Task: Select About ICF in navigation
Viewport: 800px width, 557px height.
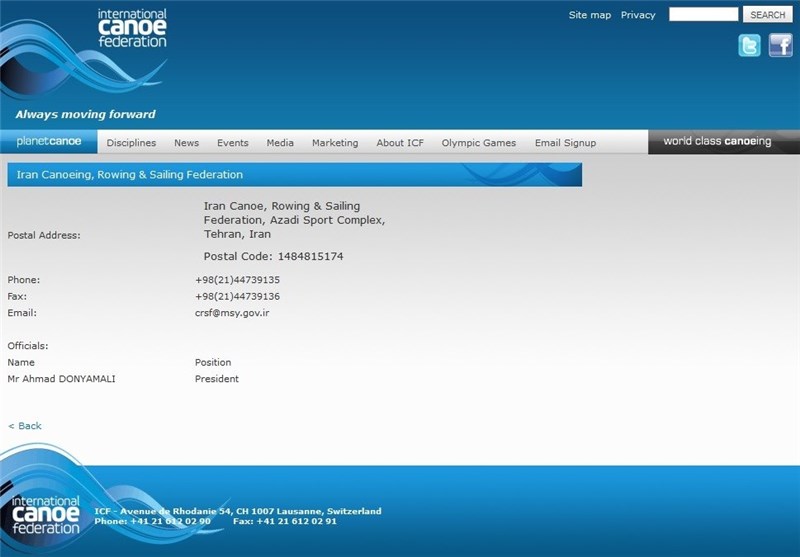Action: coord(400,143)
